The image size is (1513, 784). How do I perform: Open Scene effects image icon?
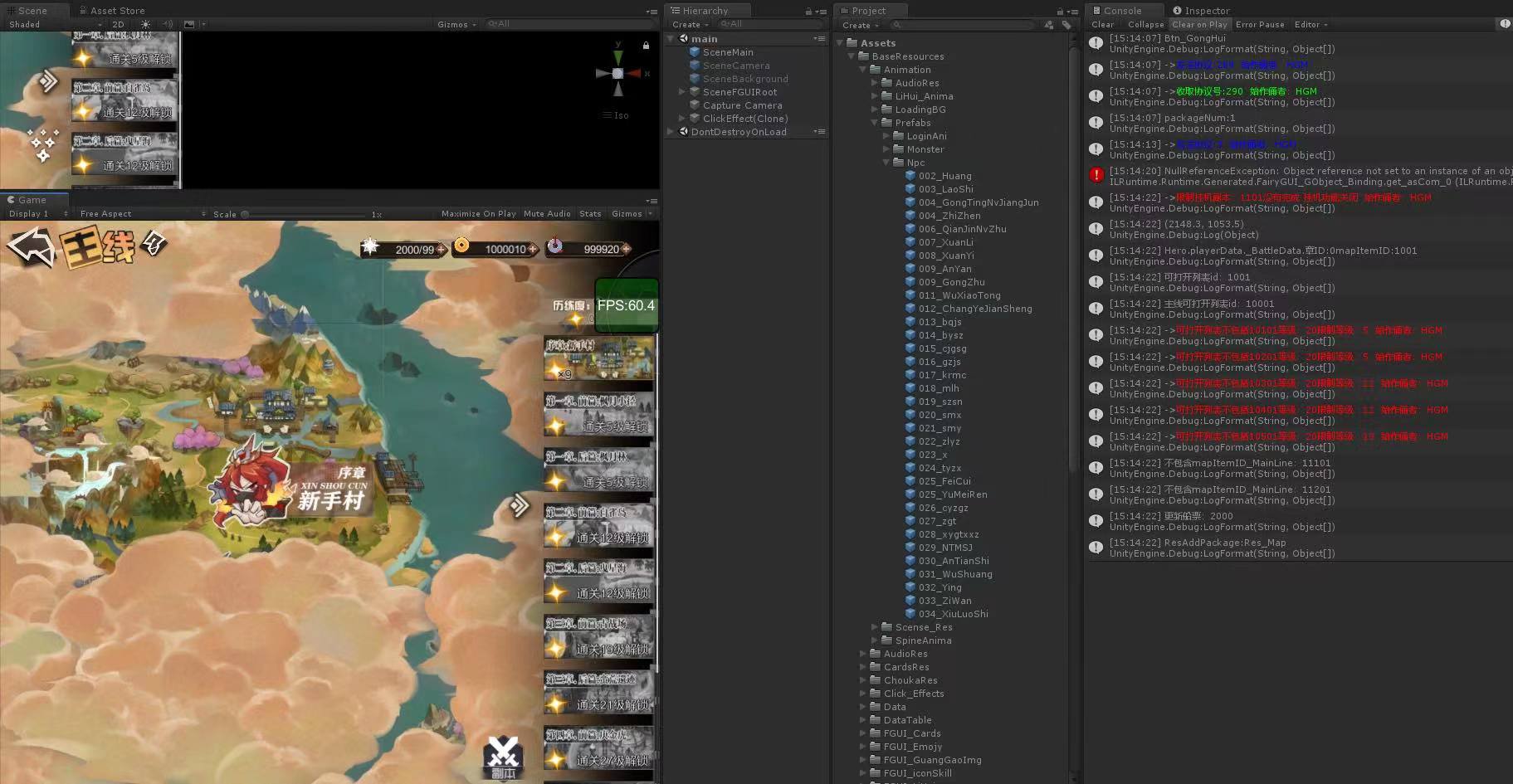189,25
